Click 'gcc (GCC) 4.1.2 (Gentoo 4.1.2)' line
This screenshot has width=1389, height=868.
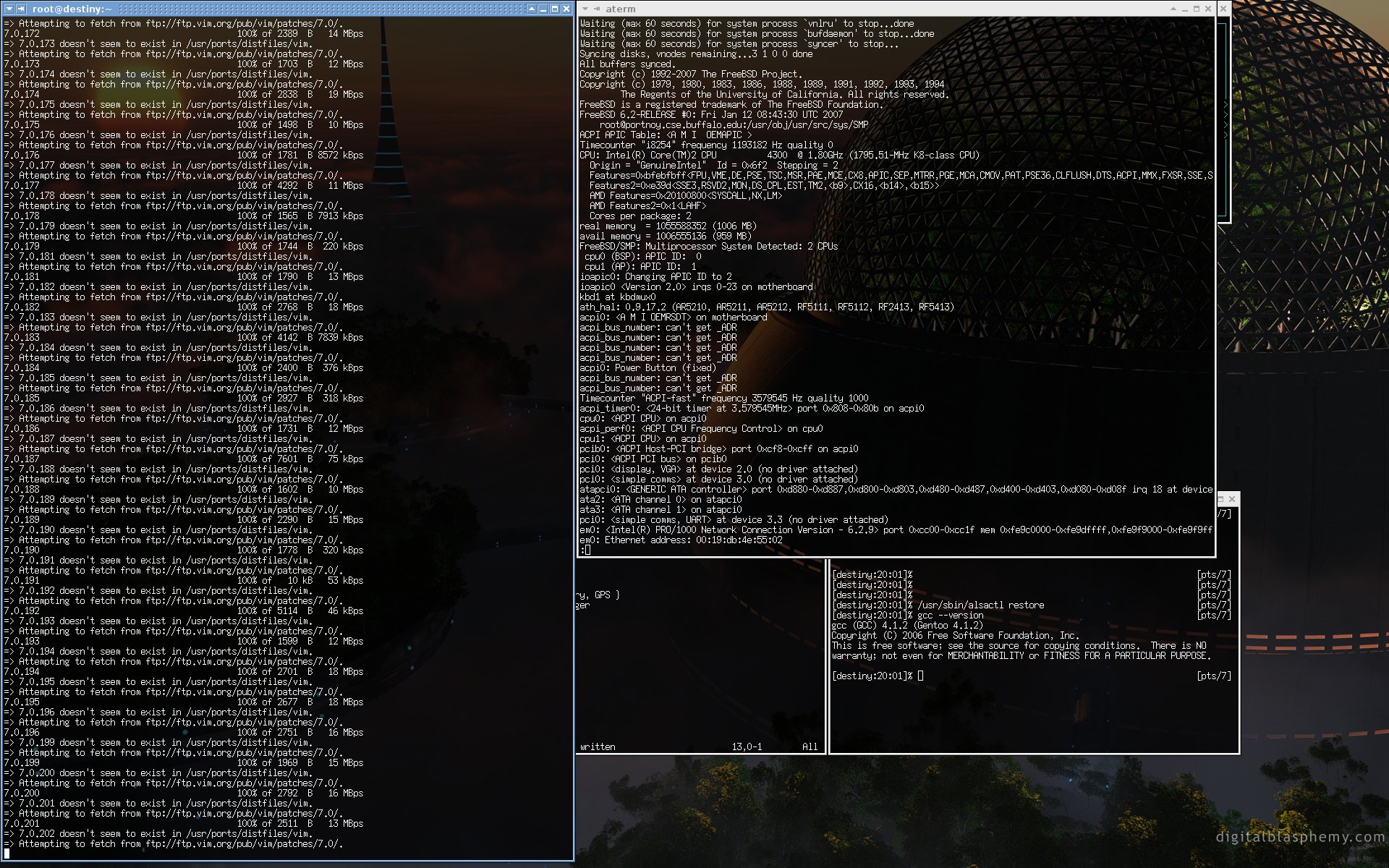click(x=907, y=626)
